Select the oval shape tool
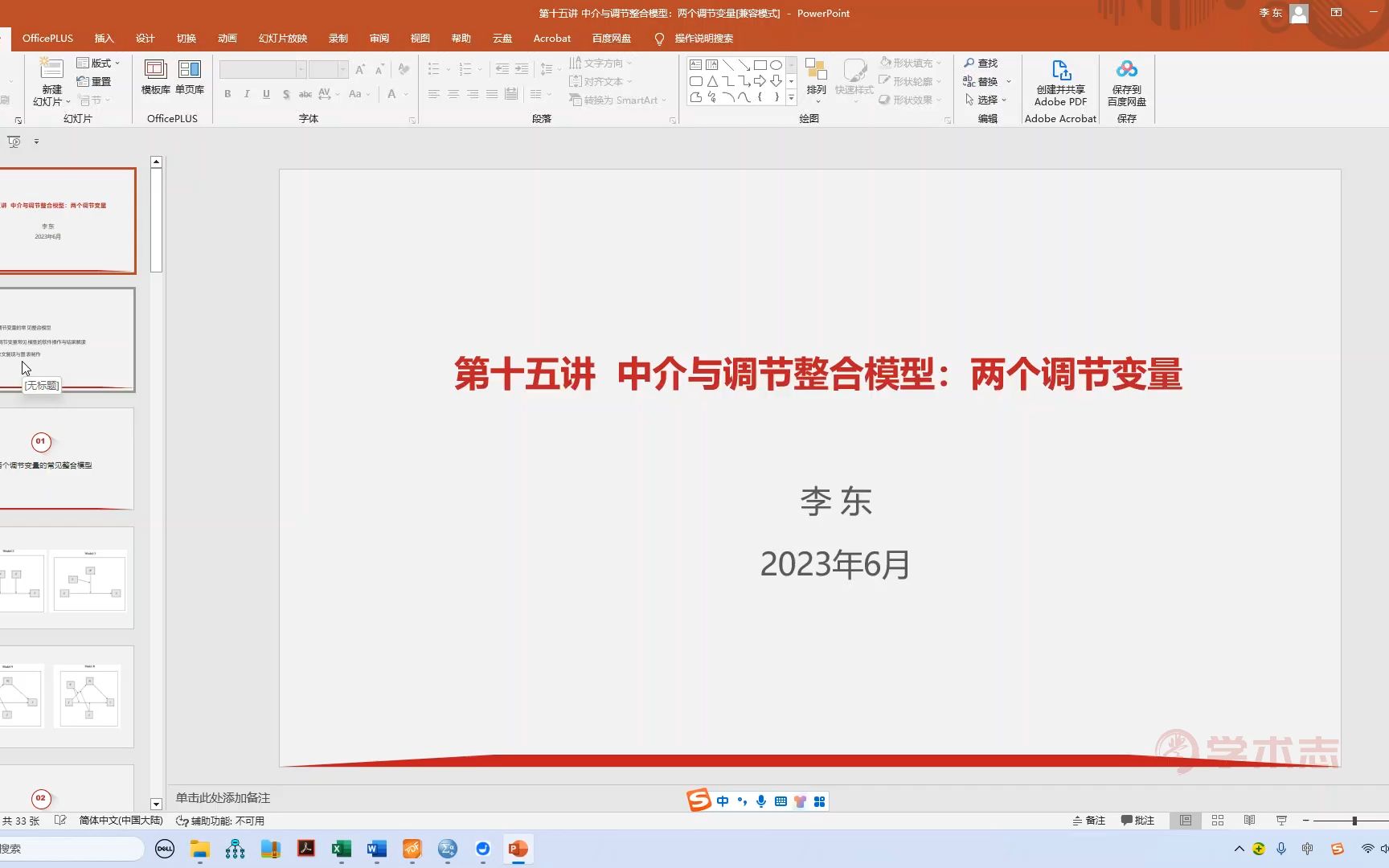Image resolution: width=1389 pixels, height=868 pixels. click(x=776, y=64)
